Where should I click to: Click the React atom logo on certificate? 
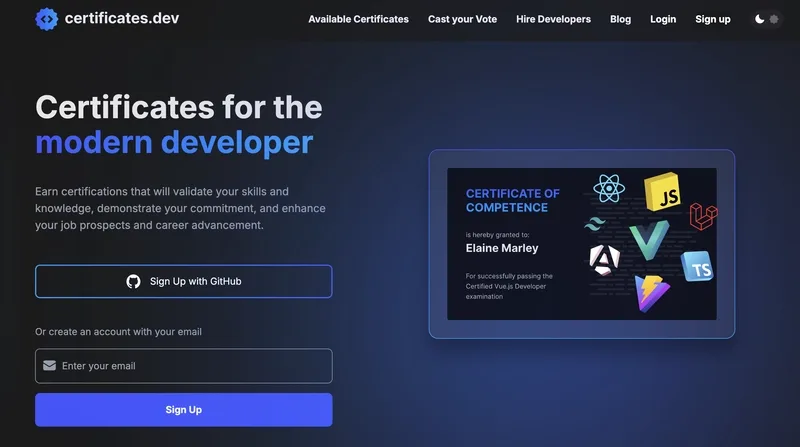[609, 188]
